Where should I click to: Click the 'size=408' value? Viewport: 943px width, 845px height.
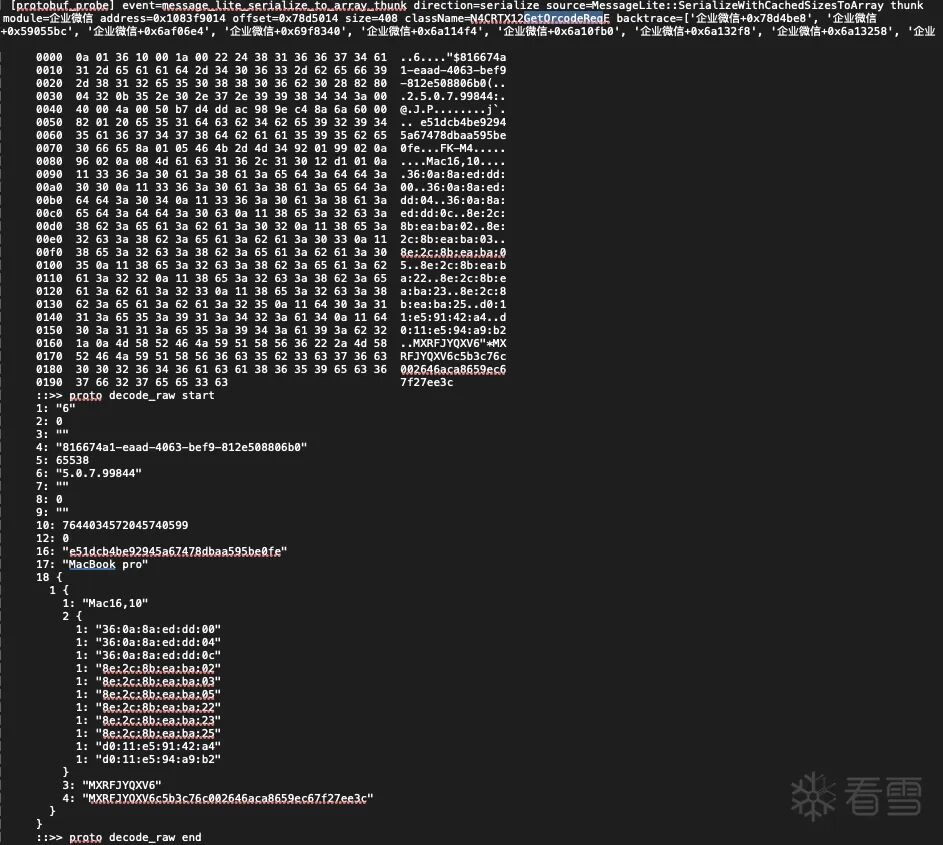tap(371, 18)
